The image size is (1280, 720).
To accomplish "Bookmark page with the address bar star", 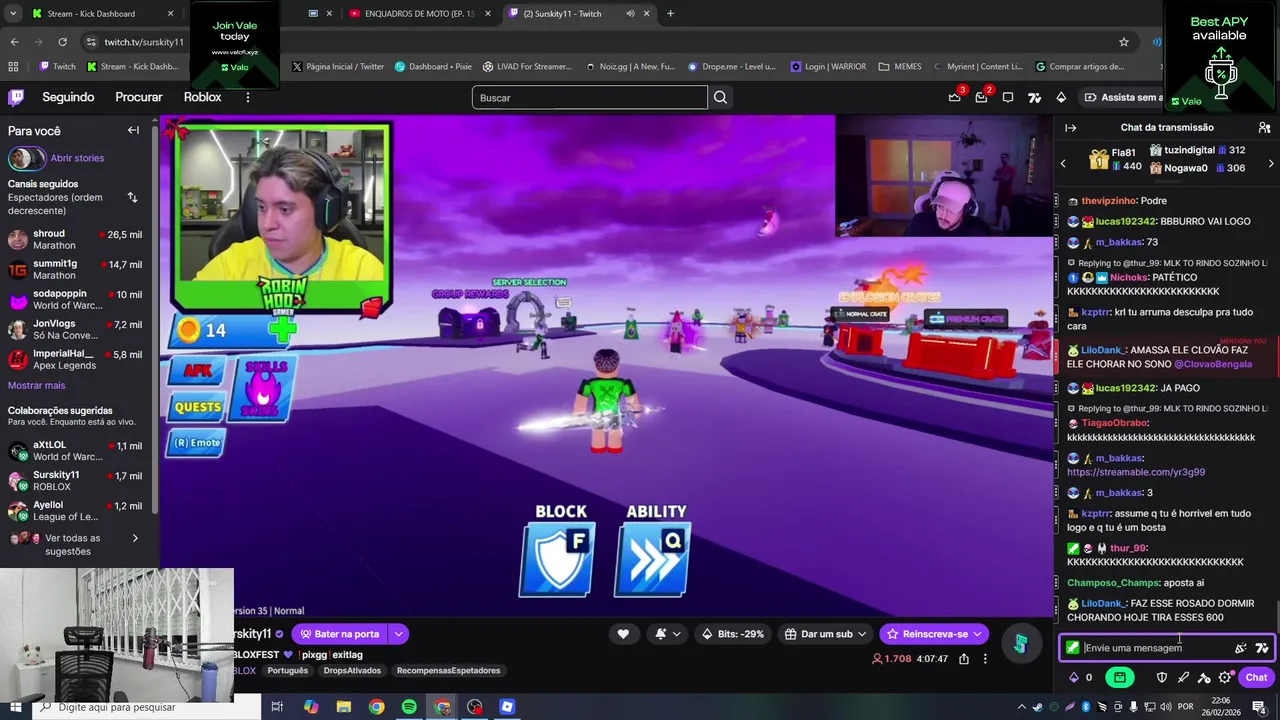I will 1124,42.
